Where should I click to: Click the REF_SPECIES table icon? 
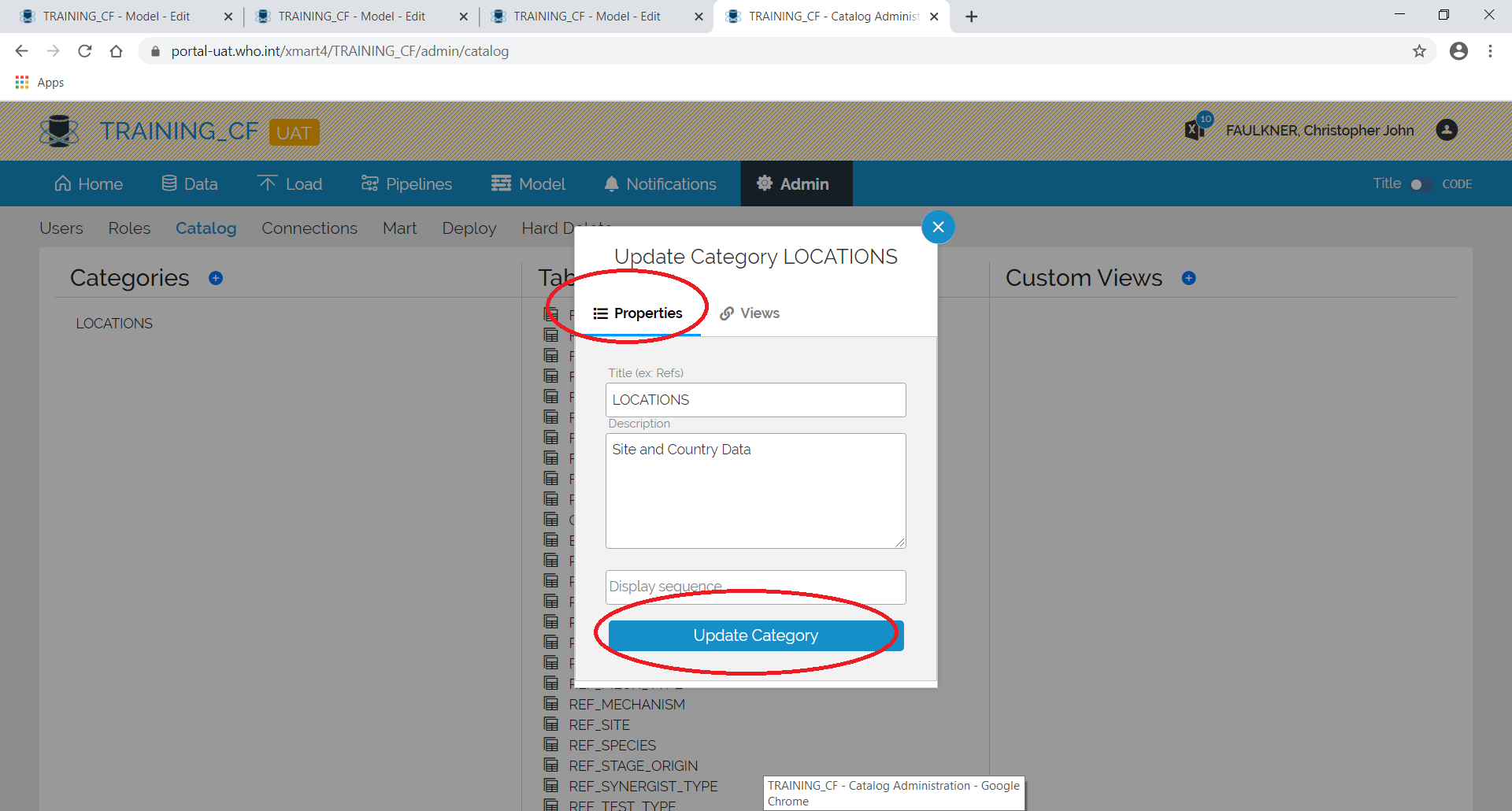tap(551, 745)
